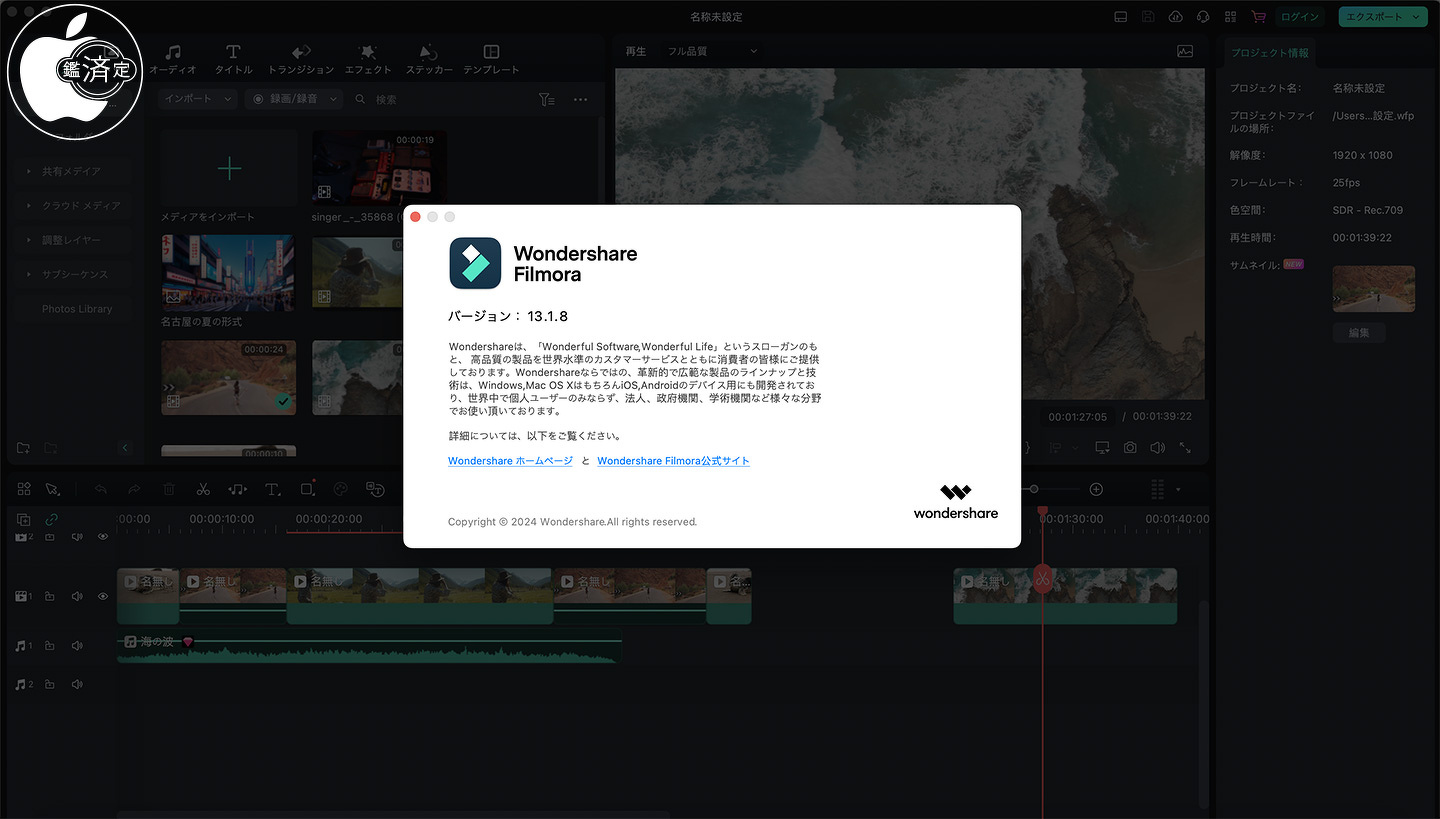Select Photos Library in the sidebar
Image resolution: width=1440 pixels, height=819 pixels.
pyautogui.click(x=77, y=309)
